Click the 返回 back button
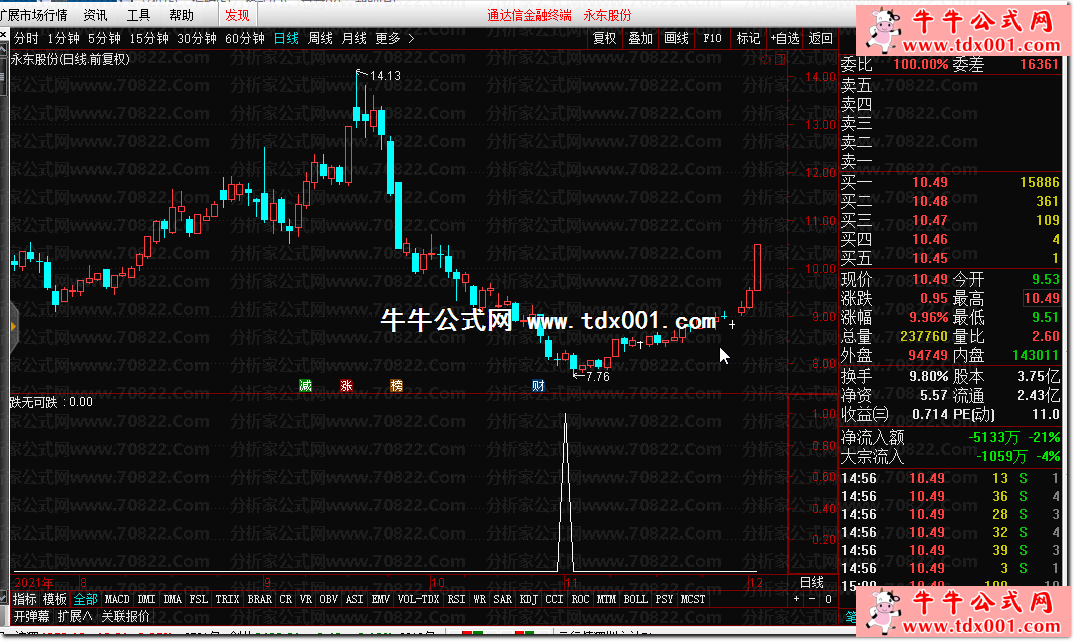This screenshot has width=1076, height=642. tap(821, 38)
